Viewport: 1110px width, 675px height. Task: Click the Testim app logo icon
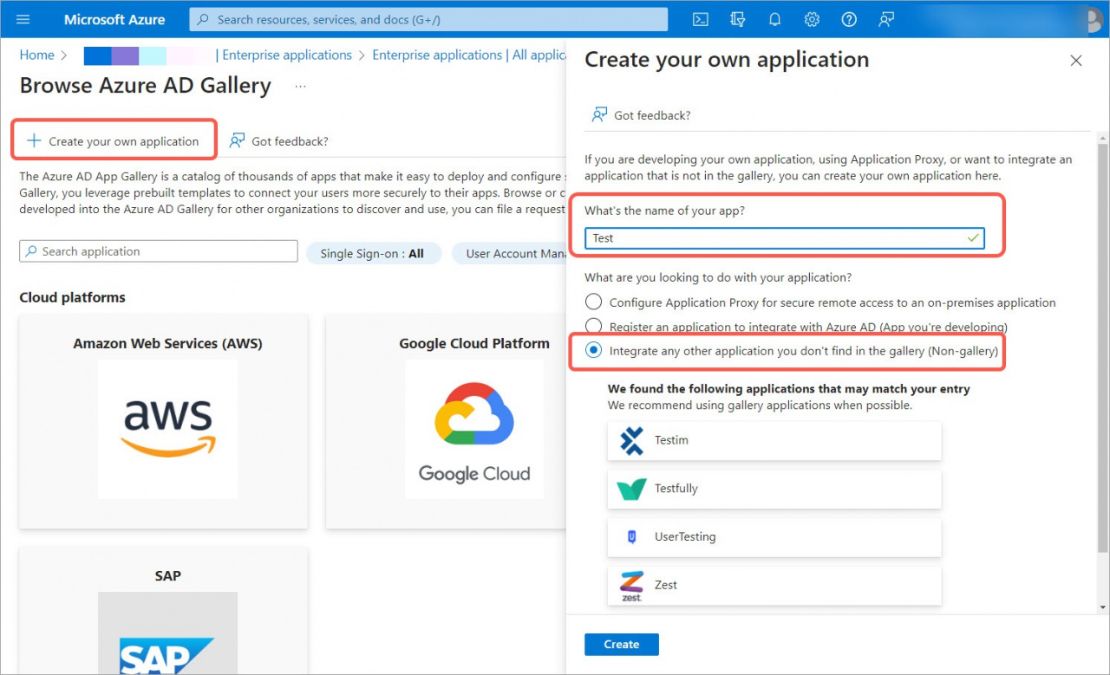point(631,440)
